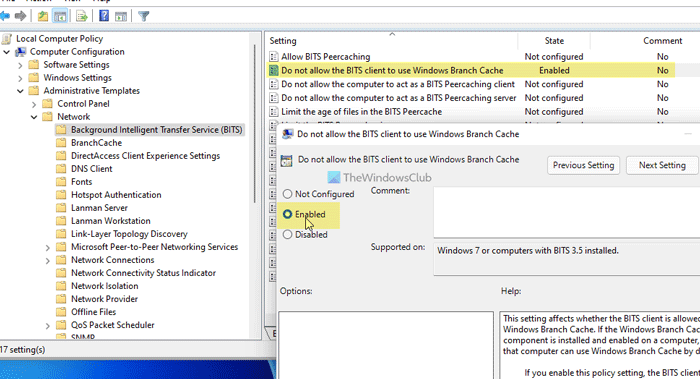Select the Control Panel tree label
This screenshot has width=700, height=379.
tap(83, 104)
